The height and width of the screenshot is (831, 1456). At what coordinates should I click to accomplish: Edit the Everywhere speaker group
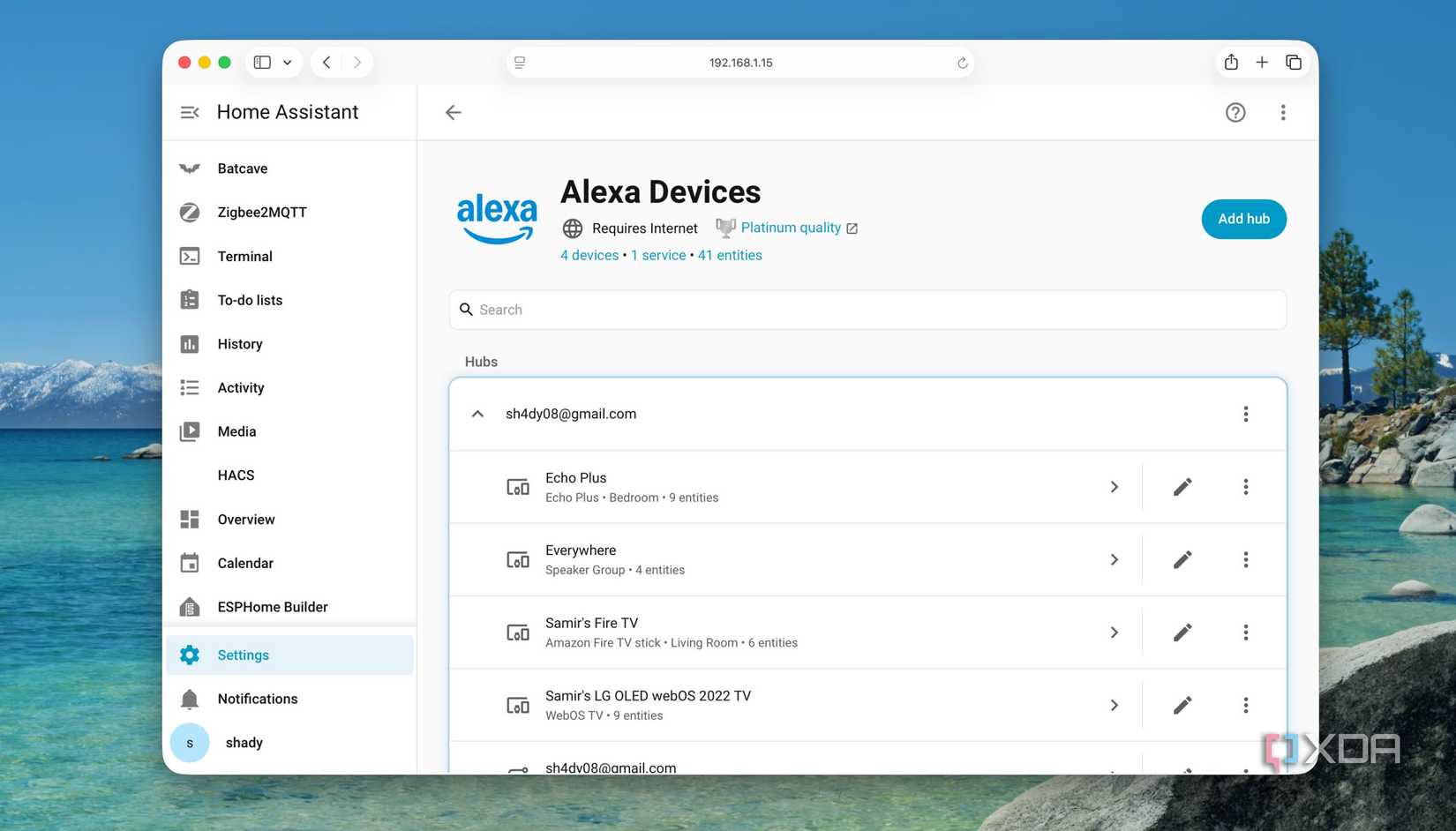pyautogui.click(x=1182, y=559)
